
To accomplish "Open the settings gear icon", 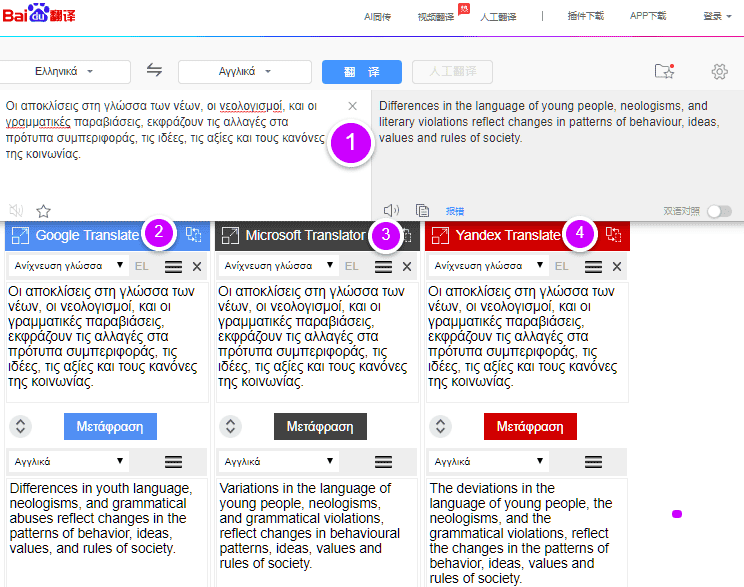I will point(719,72).
